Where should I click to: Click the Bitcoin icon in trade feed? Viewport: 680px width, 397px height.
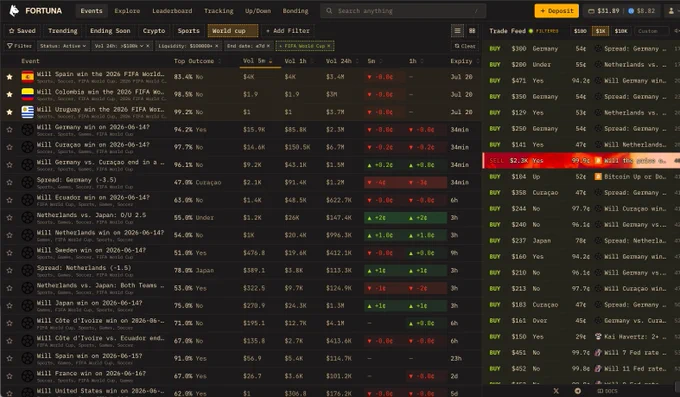(598, 177)
